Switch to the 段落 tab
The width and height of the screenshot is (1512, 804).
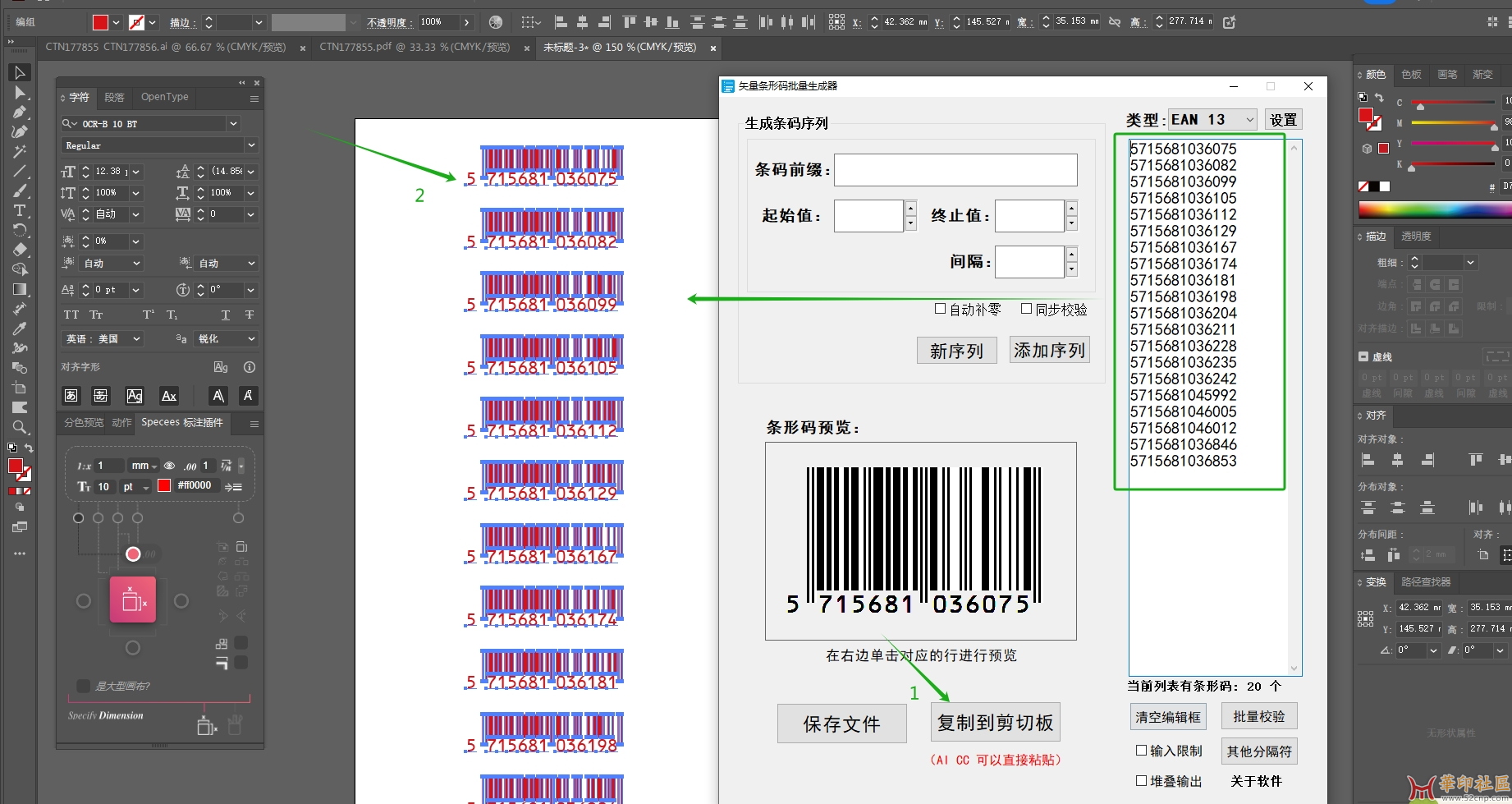[114, 97]
